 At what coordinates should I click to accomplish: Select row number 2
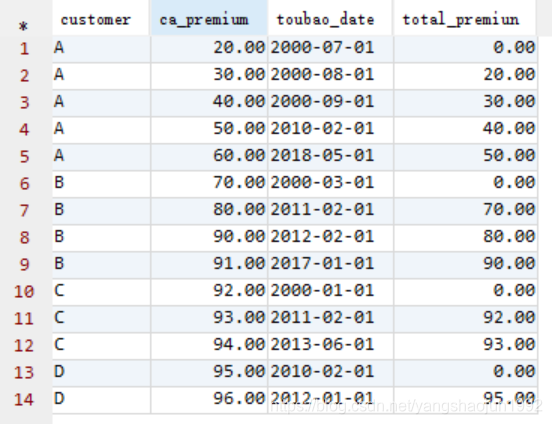26,76
